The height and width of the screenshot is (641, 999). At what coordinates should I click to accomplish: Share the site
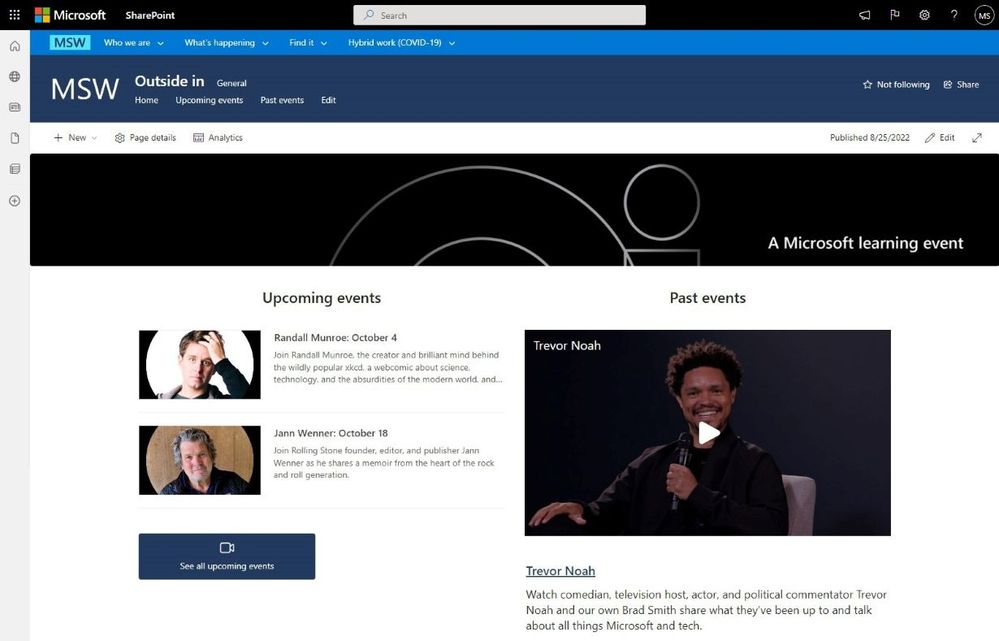click(x=961, y=84)
